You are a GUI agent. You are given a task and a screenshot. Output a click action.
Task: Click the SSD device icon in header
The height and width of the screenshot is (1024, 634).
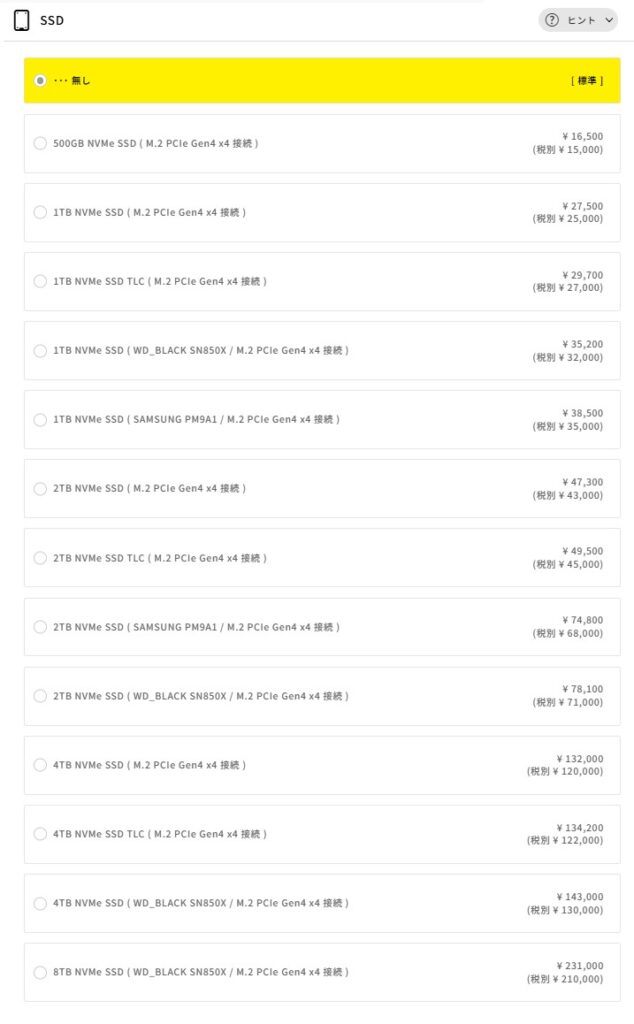coord(21,20)
